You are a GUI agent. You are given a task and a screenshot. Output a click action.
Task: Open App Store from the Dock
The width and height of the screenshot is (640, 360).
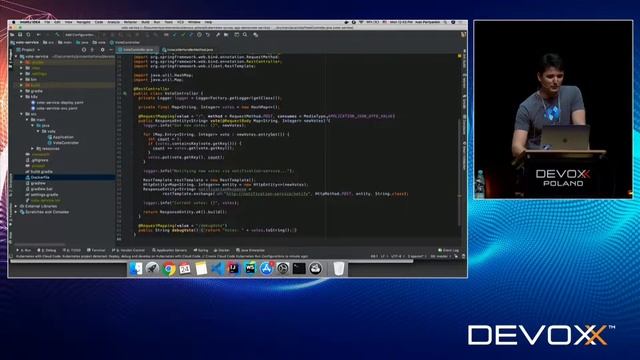pos(266,269)
